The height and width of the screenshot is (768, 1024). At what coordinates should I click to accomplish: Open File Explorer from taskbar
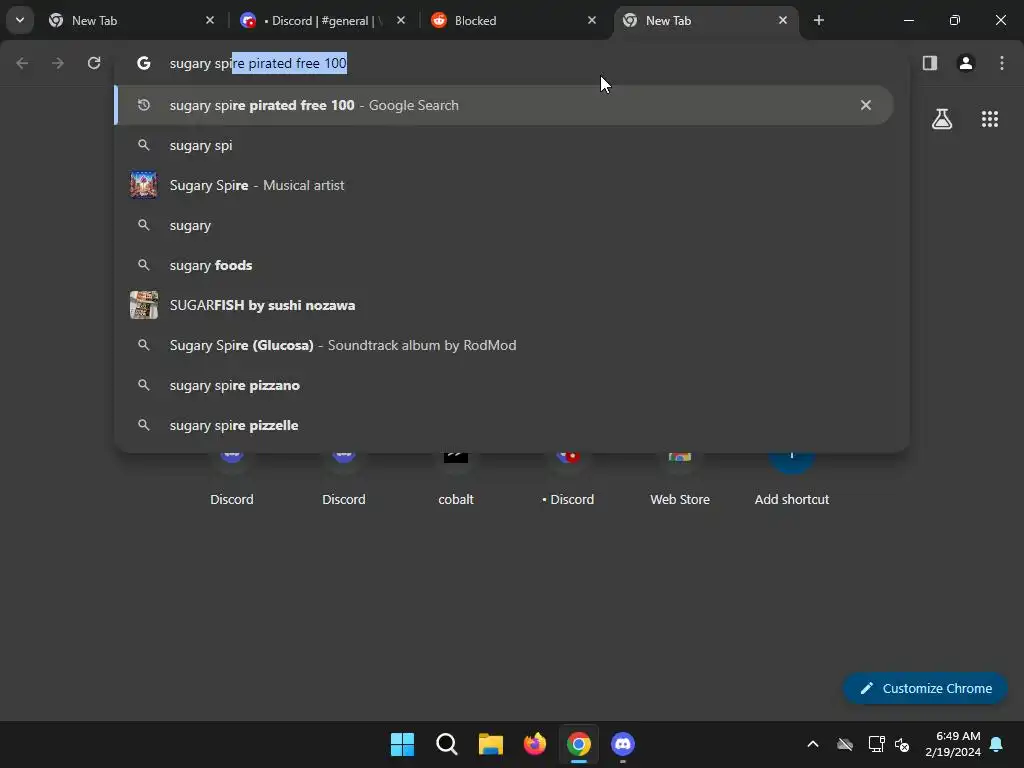click(x=490, y=744)
